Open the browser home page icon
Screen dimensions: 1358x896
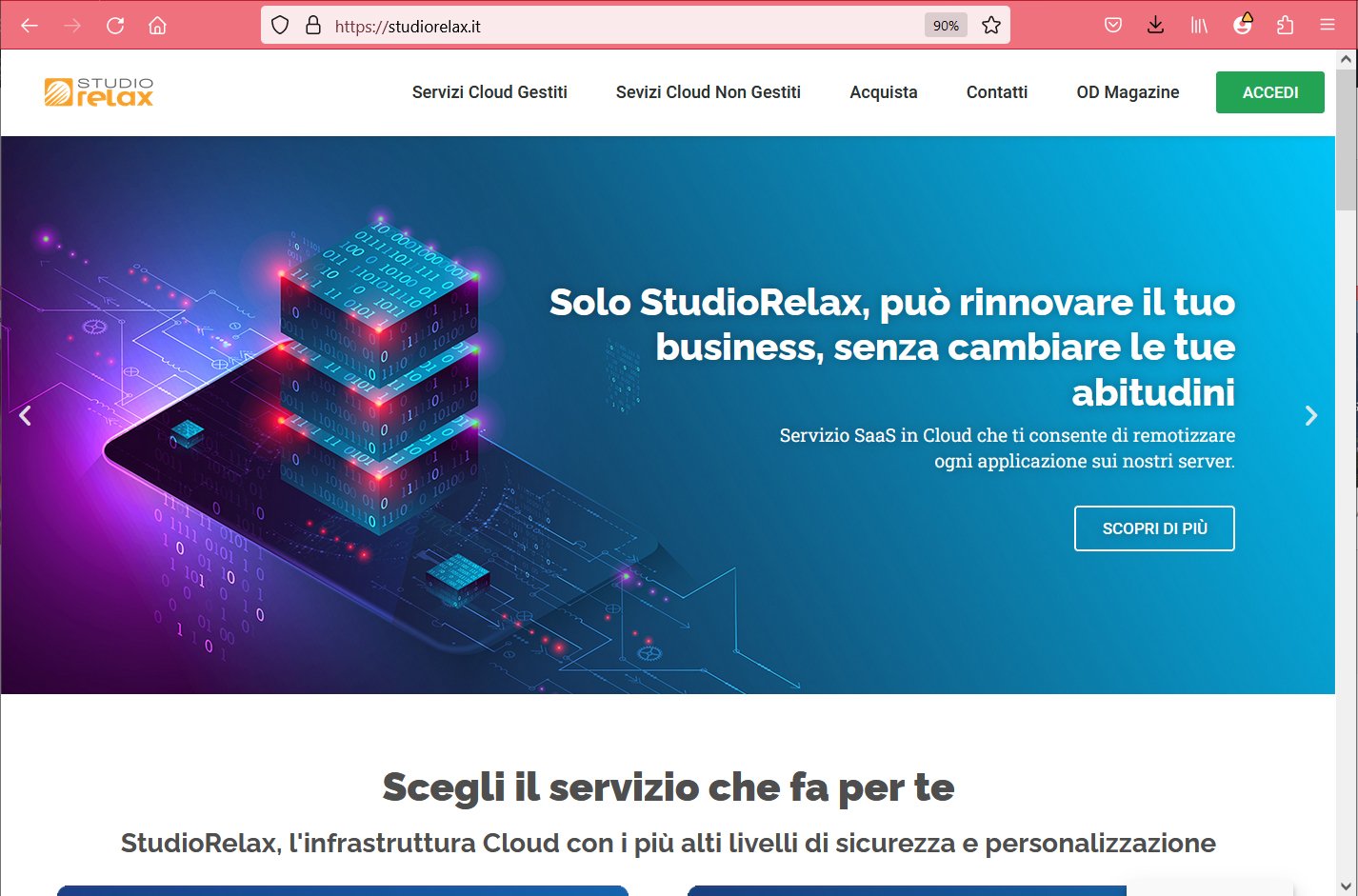tap(158, 26)
